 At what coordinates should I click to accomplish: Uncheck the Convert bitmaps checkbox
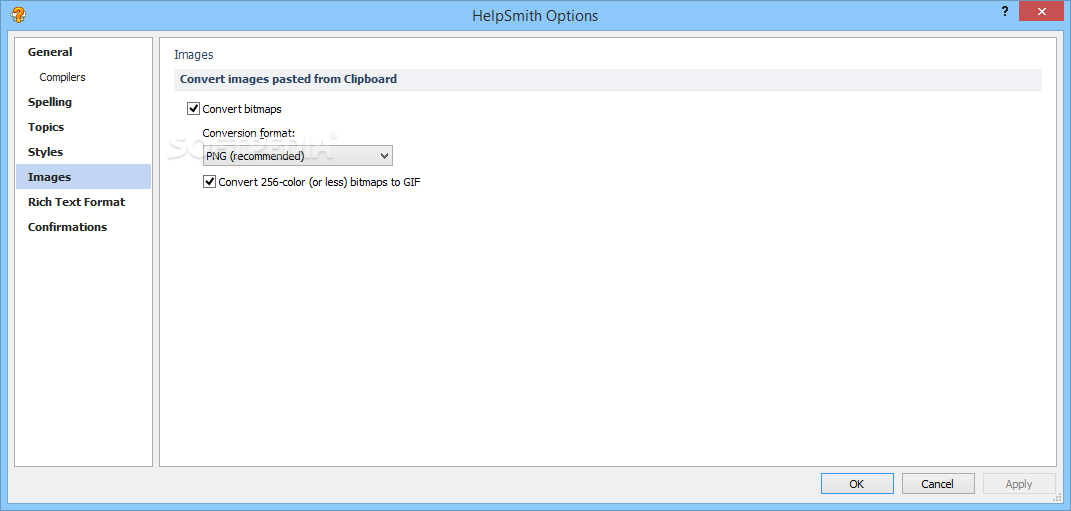pos(193,109)
